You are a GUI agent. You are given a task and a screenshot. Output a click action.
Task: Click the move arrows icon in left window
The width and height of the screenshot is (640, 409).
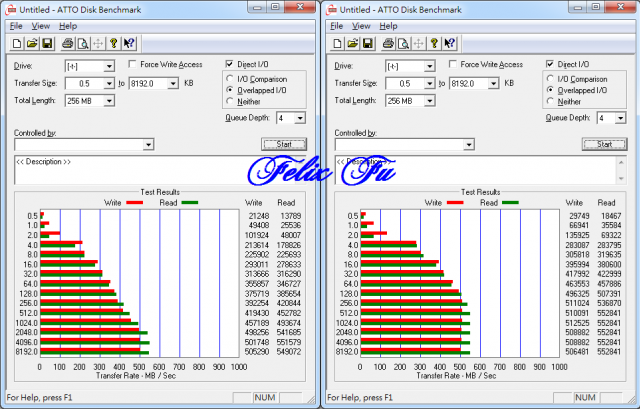click(x=98, y=43)
